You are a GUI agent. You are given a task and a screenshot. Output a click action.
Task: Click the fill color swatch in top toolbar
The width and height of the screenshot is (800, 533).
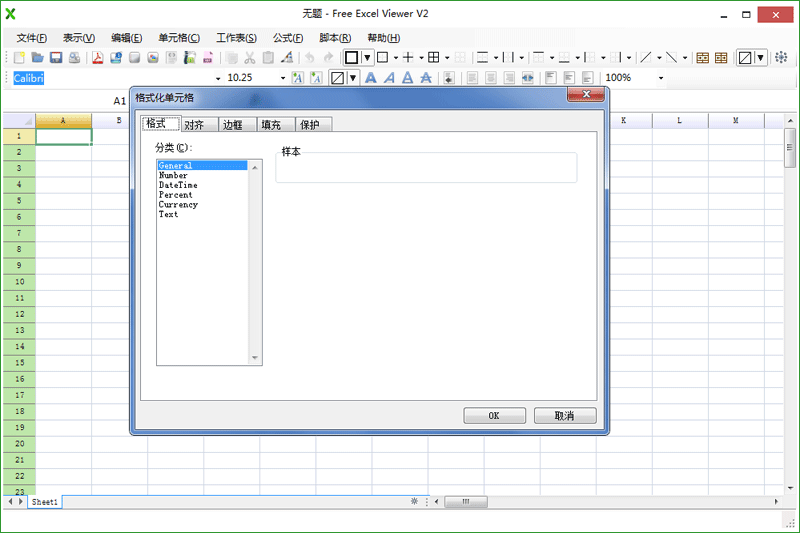click(x=745, y=57)
